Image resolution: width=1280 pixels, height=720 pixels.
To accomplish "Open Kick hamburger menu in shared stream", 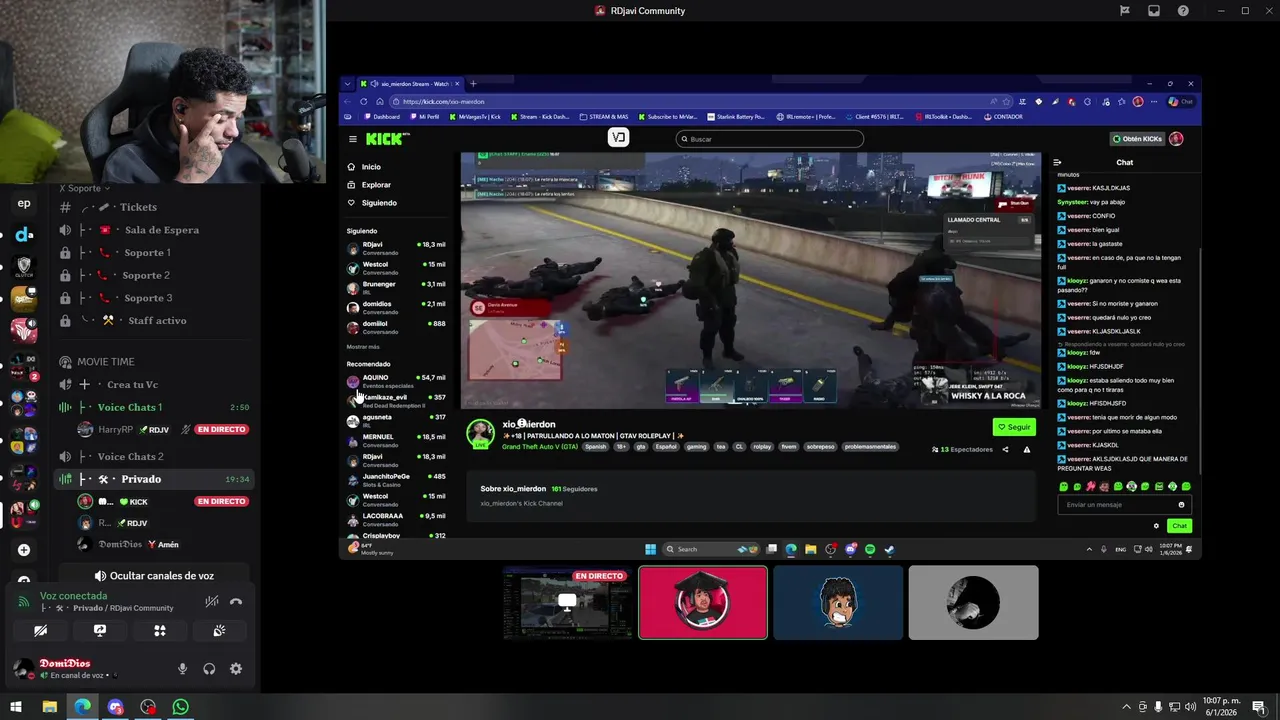I will pos(352,139).
